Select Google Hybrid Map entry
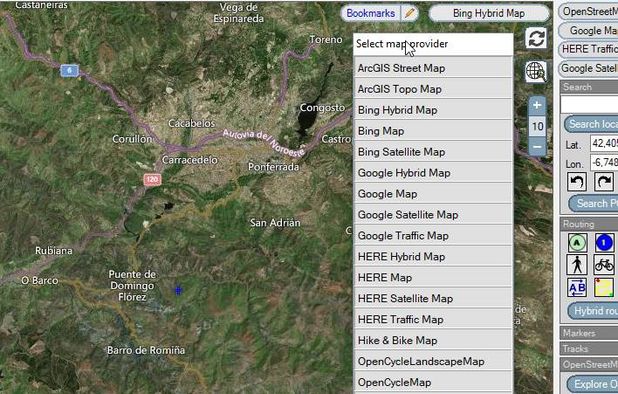This screenshot has height=394, width=618. click(433, 173)
